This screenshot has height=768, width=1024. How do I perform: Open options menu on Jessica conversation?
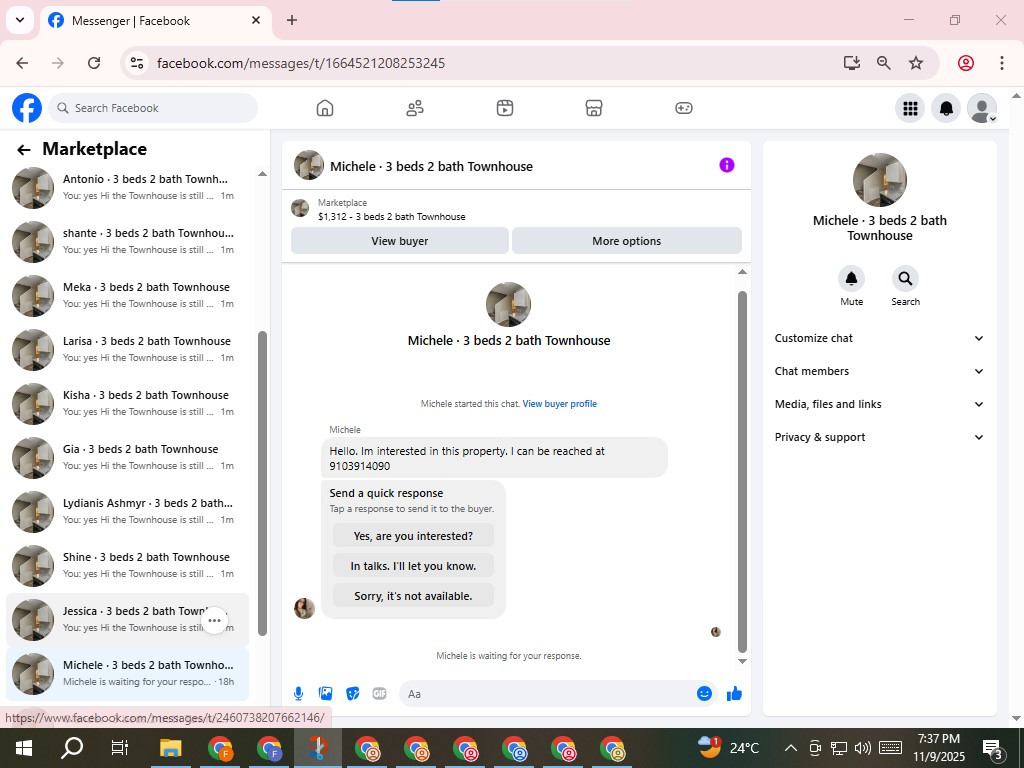[x=214, y=620]
